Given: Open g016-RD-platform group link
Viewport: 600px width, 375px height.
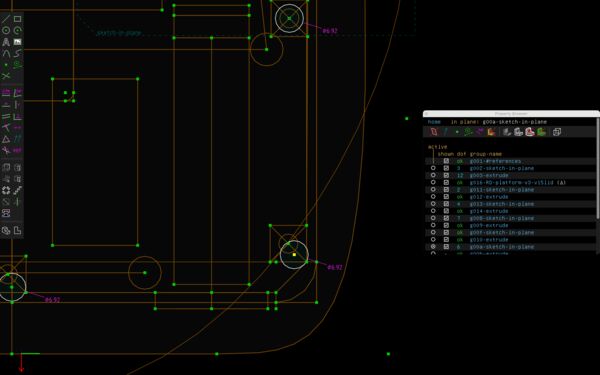Looking at the screenshot, I should (x=512, y=183).
